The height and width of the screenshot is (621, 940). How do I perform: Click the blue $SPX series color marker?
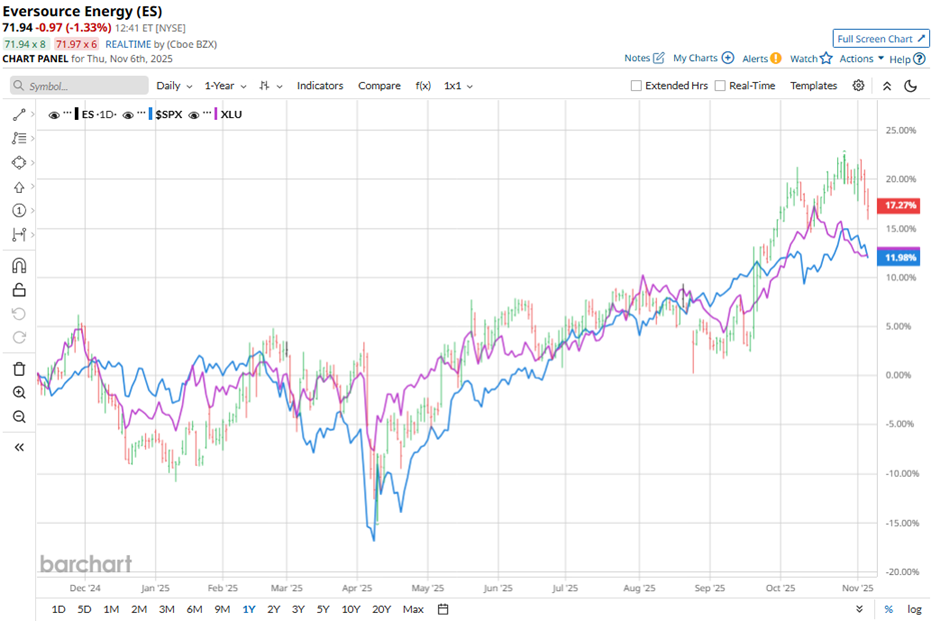[x=150, y=114]
